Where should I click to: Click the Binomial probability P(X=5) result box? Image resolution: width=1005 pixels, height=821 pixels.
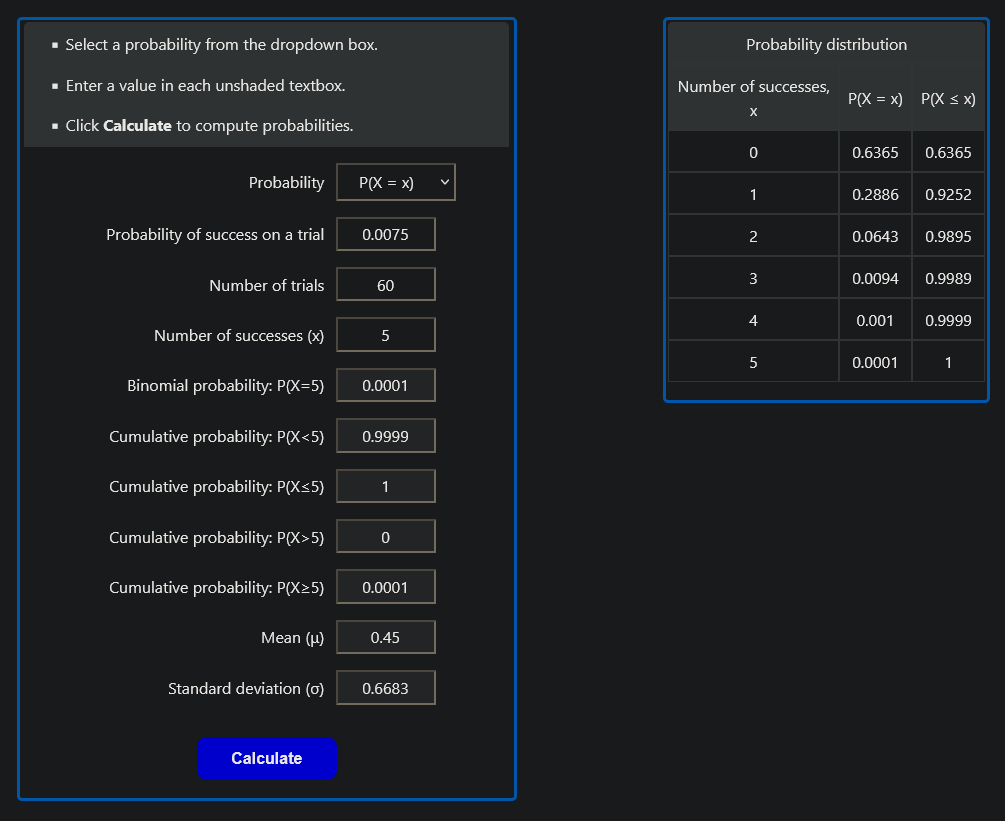[385, 385]
